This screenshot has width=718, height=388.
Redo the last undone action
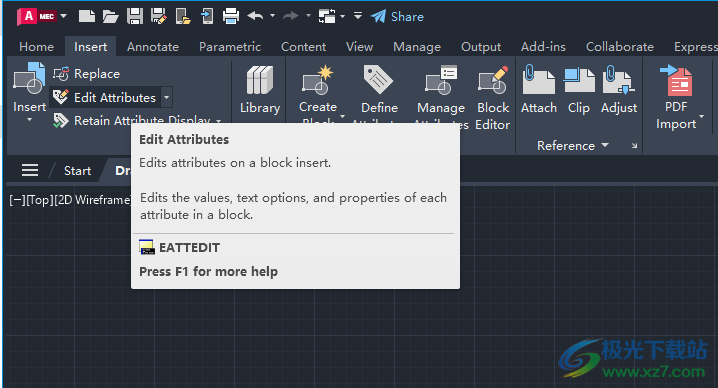[291, 16]
